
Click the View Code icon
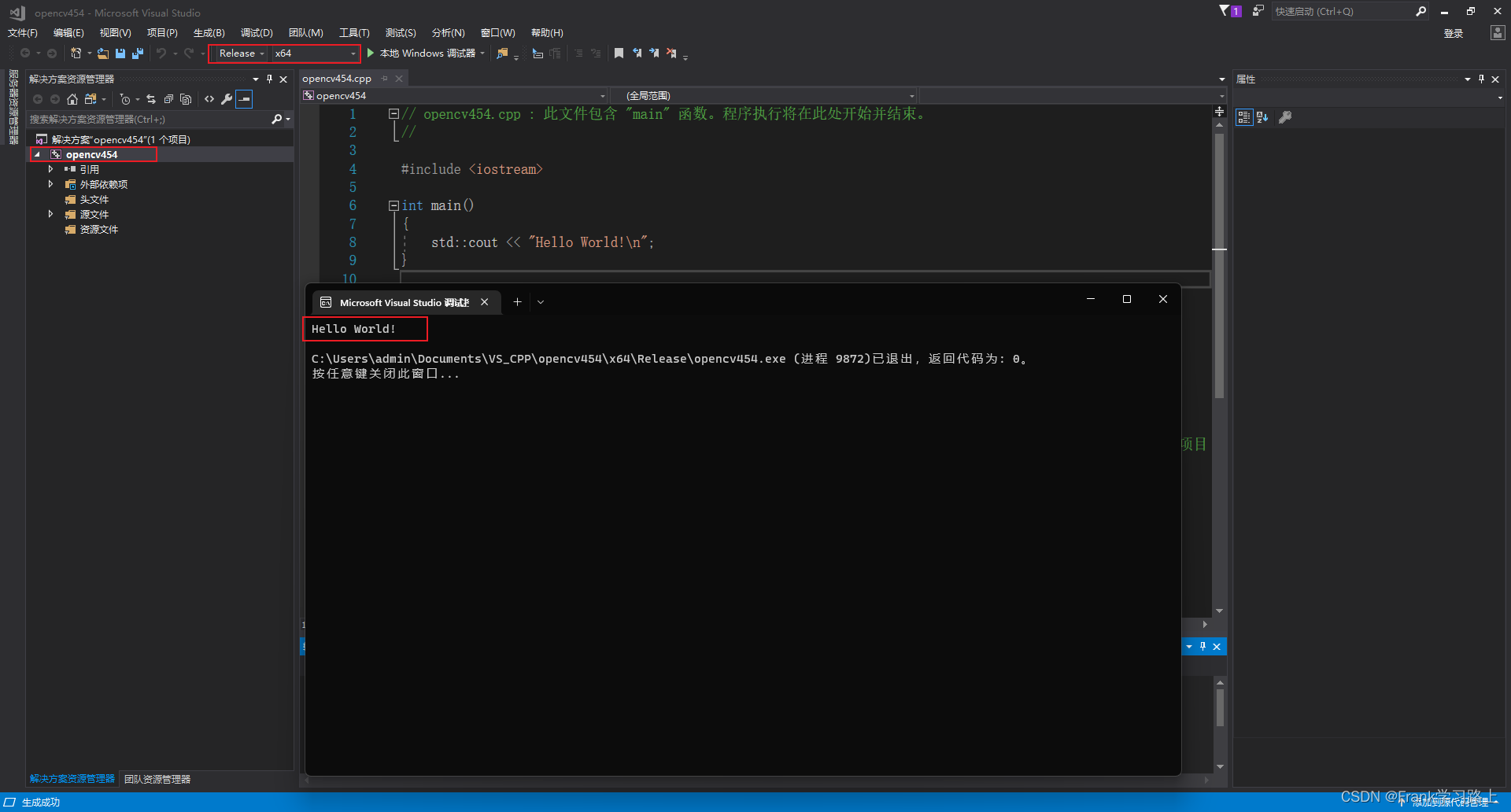point(209,99)
